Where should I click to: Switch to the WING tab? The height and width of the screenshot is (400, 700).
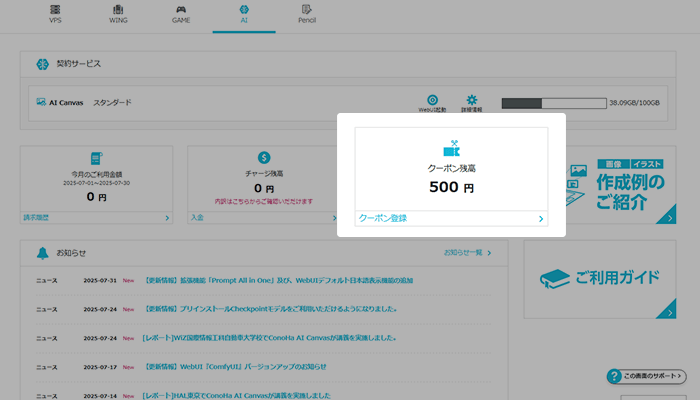[118, 15]
